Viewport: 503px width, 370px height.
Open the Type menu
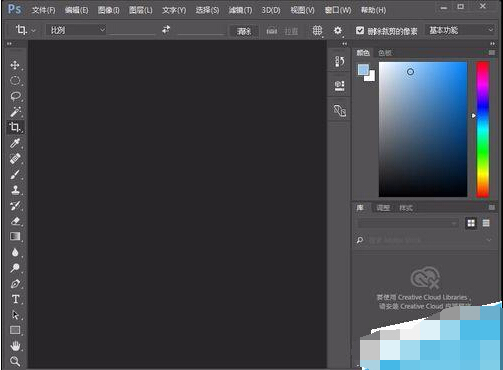tap(174, 10)
